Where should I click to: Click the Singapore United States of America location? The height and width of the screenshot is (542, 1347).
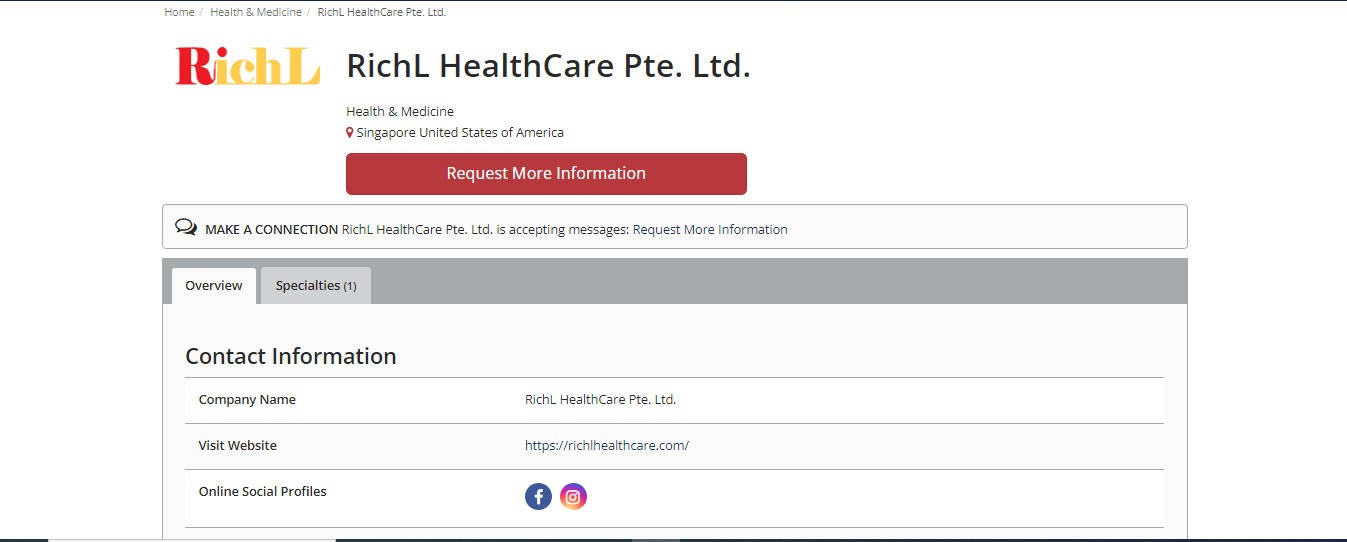(460, 132)
